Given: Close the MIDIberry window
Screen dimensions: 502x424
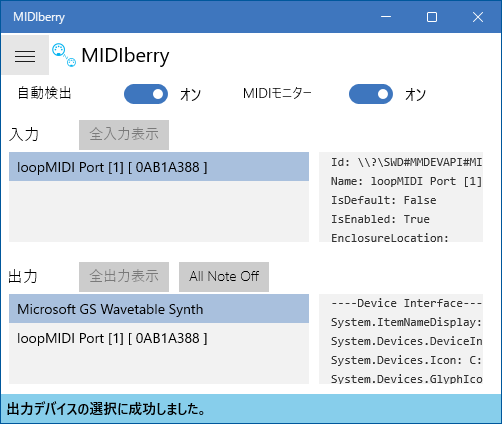Looking at the screenshot, I should click(x=478, y=17).
